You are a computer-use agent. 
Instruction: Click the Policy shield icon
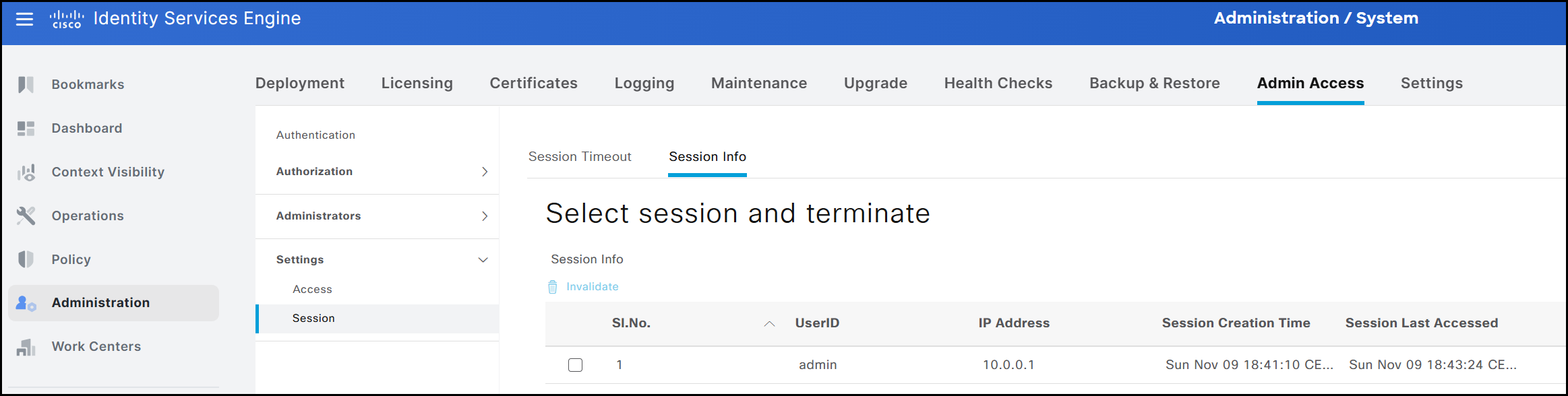point(26,259)
